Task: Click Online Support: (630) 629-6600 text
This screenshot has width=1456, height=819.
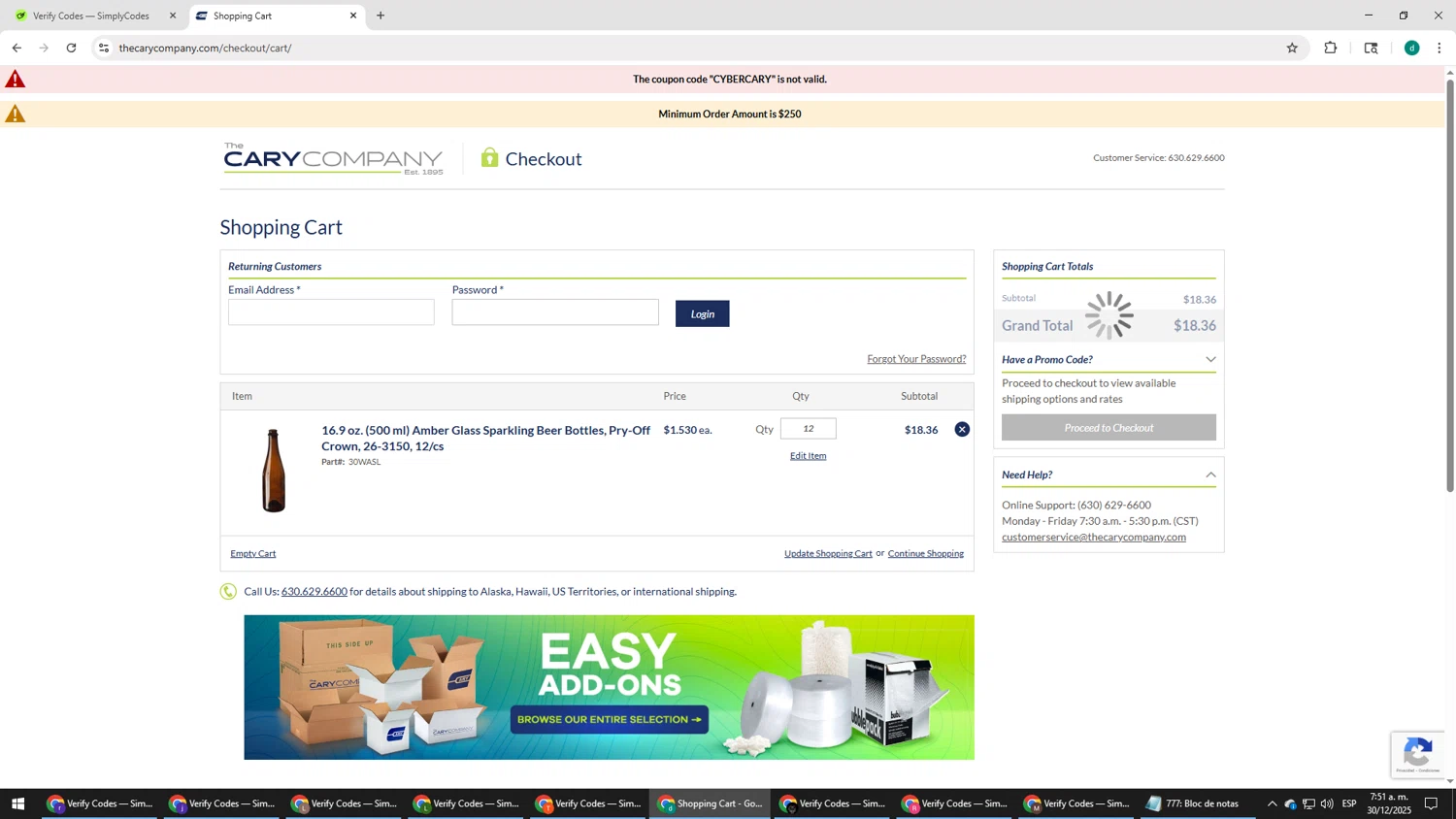Action: tap(1076, 506)
